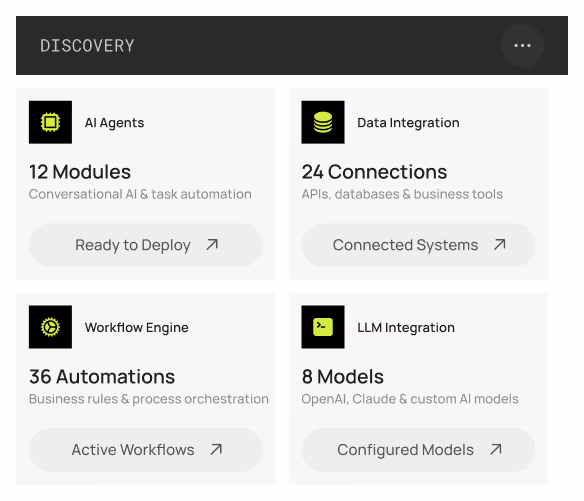Select the LLM Integration card title

click(x=406, y=327)
